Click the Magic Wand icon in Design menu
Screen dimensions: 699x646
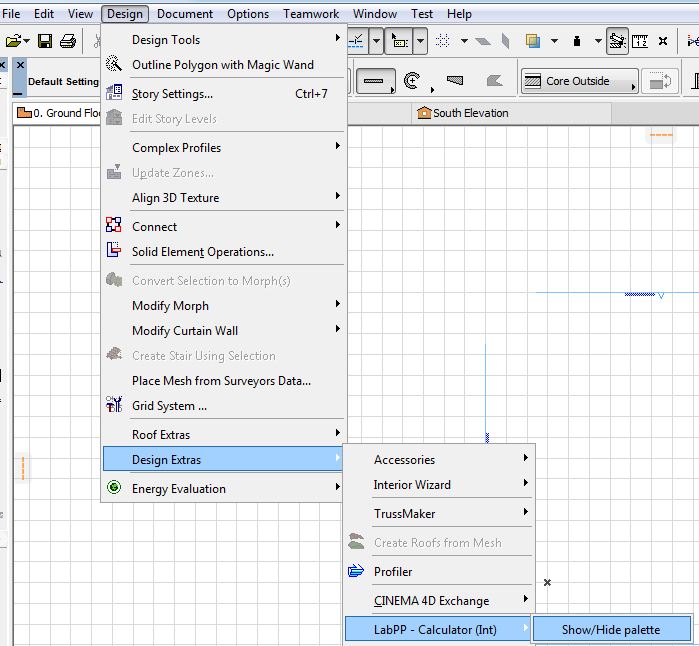click(114, 64)
